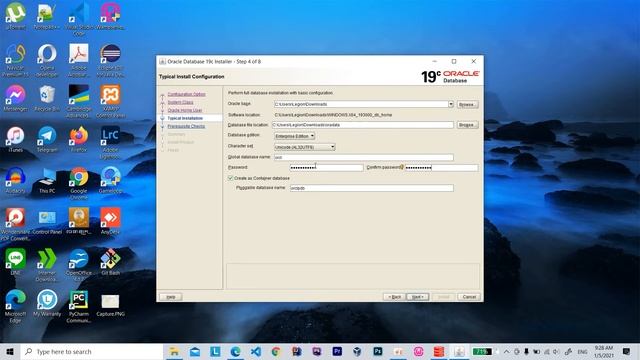640x360 pixels.
Task: Open Visual Studio Code from the taskbar
Action: 256,351
